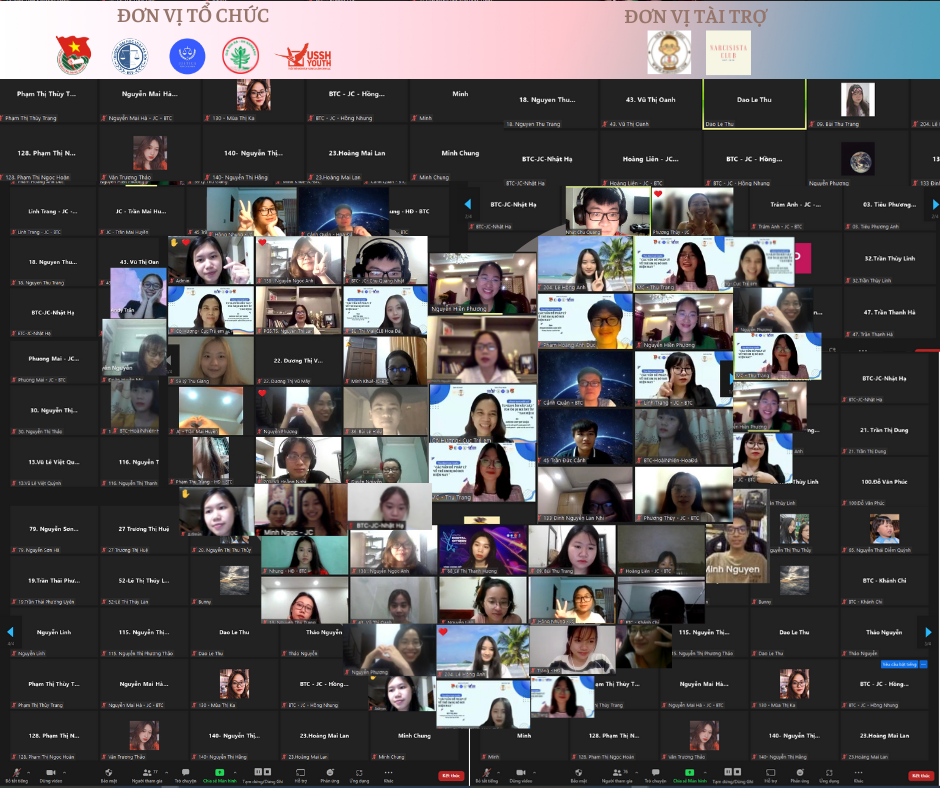Screen dimensions: 940x788
Task: Open Security (Bảo mật) in left toolbar
Action: pyautogui.click(x=108, y=771)
